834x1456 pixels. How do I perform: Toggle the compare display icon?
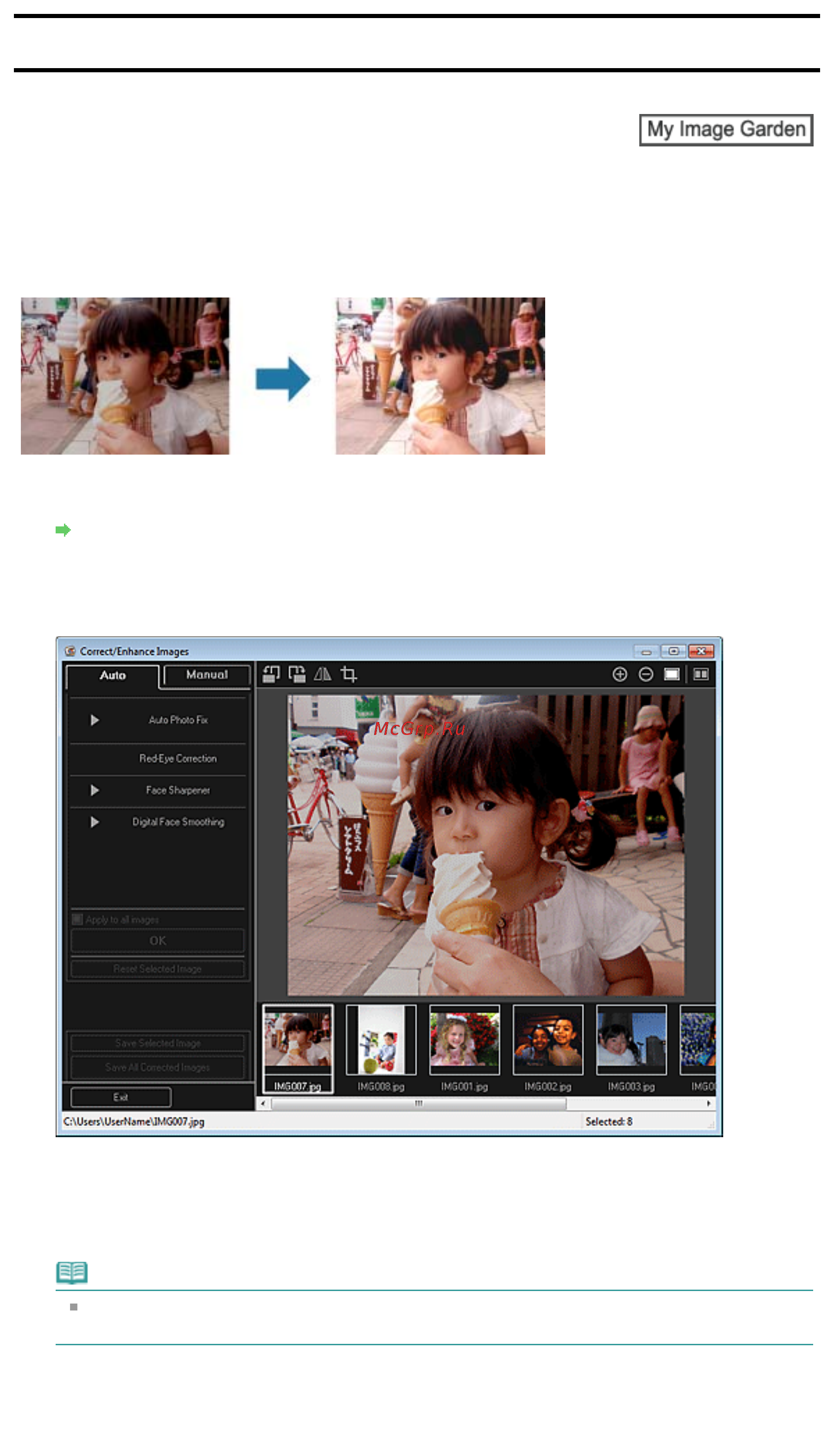point(700,674)
